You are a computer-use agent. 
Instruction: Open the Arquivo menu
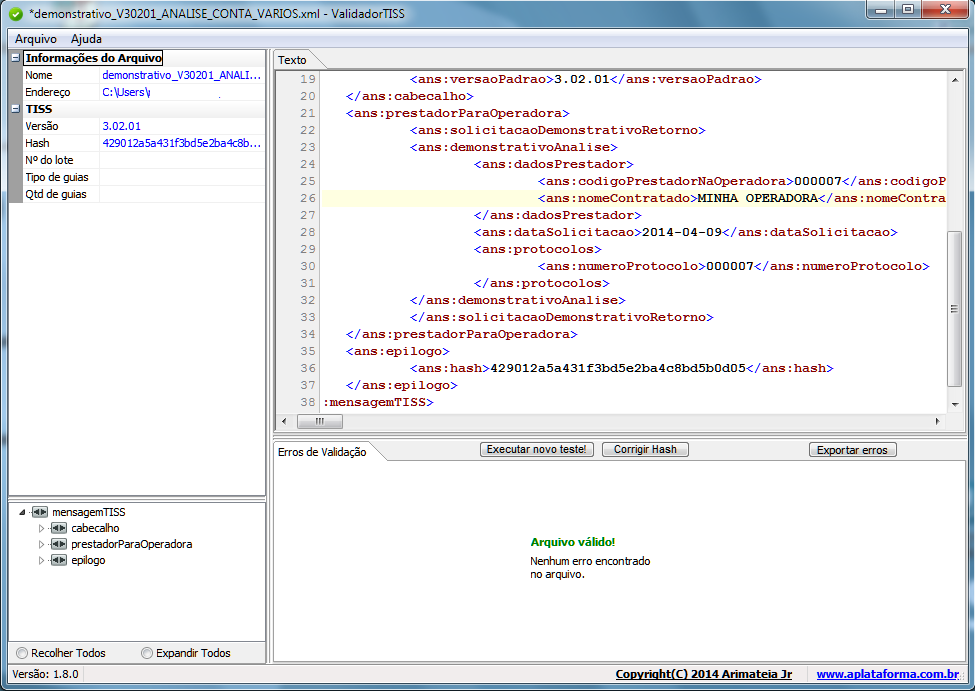tap(35, 39)
